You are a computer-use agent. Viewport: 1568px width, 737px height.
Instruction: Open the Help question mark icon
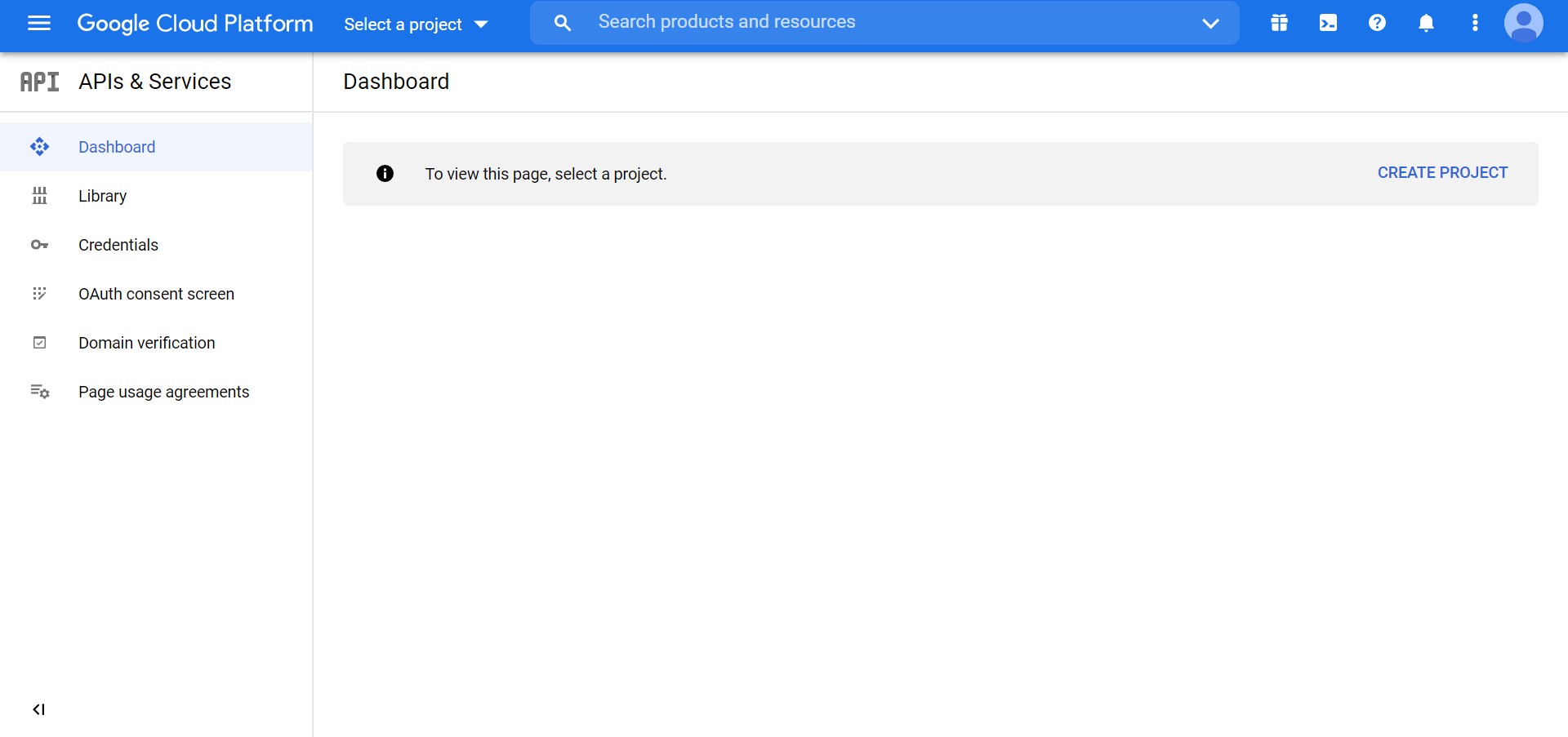1378,23
